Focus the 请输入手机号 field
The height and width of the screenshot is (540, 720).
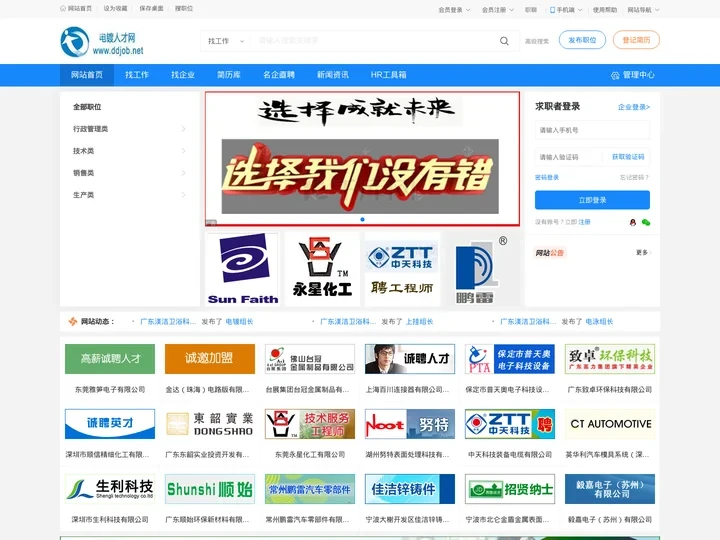pyautogui.click(x=592, y=130)
